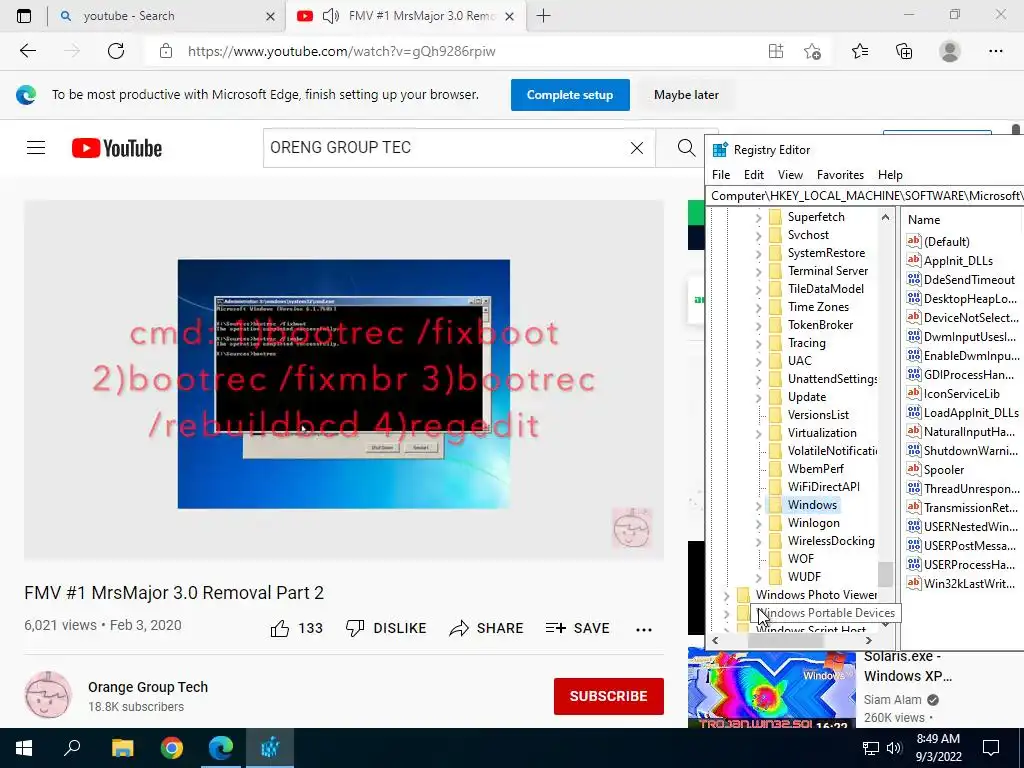Clear the YouTube search text
This screenshot has height=768, width=1024.
(x=637, y=148)
